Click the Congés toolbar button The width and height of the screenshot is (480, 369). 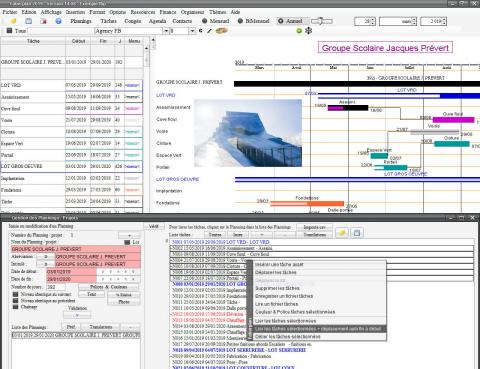(x=132, y=21)
